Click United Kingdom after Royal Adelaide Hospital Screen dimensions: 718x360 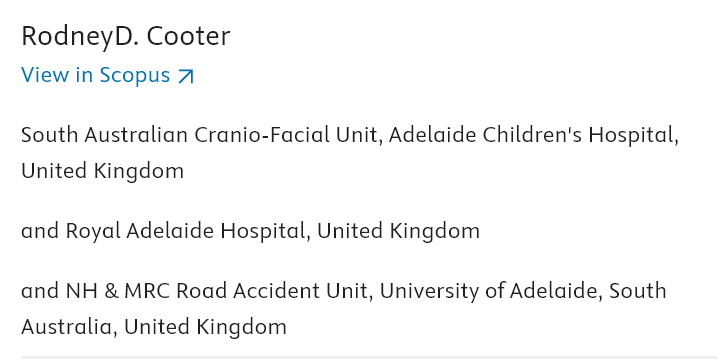click(398, 231)
